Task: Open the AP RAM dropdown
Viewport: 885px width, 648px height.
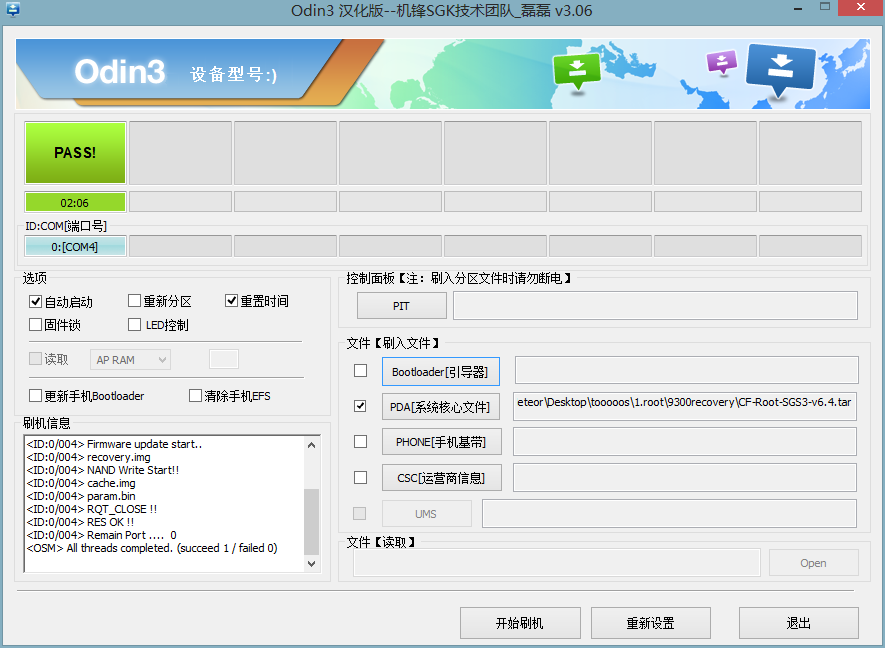Action: pyautogui.click(x=130, y=359)
